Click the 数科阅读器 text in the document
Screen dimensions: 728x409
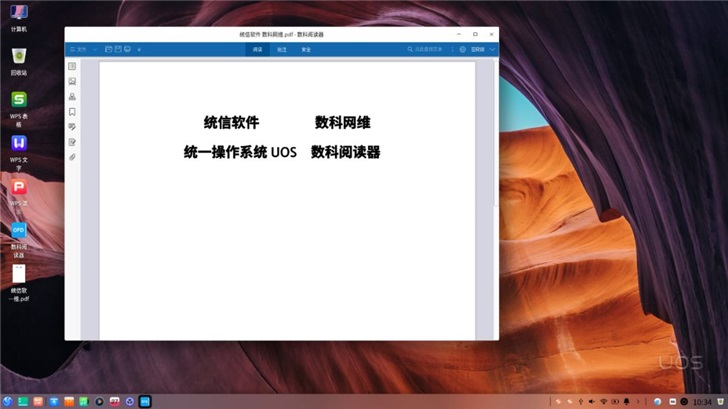coord(345,152)
